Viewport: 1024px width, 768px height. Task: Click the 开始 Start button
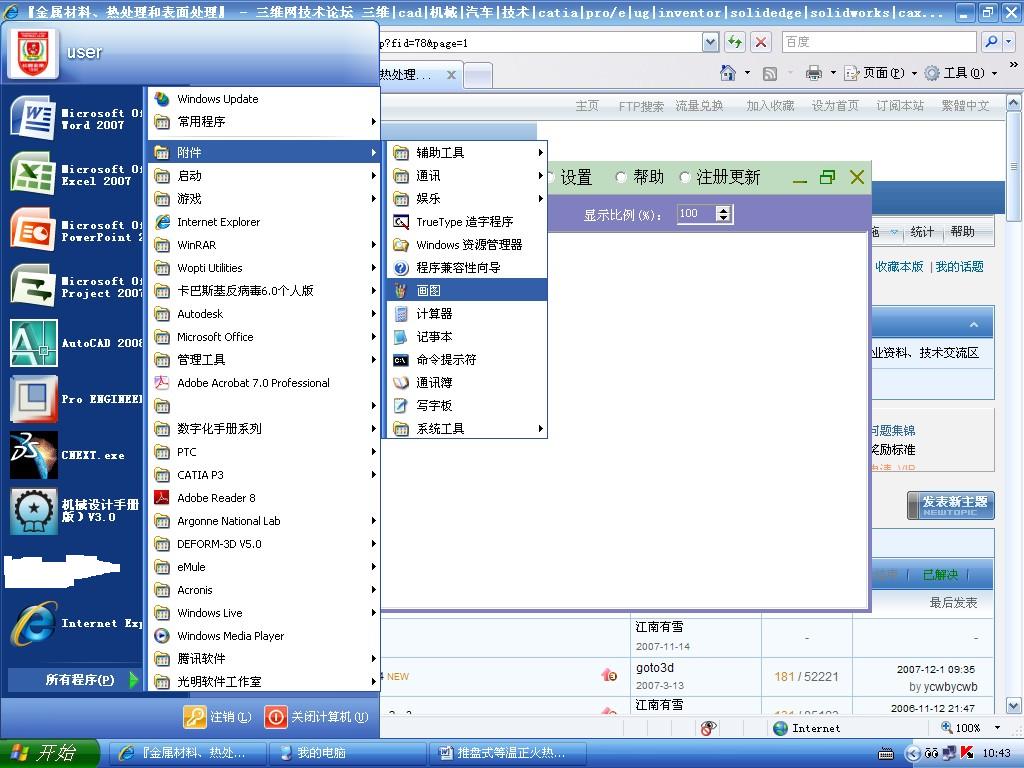click(50, 753)
